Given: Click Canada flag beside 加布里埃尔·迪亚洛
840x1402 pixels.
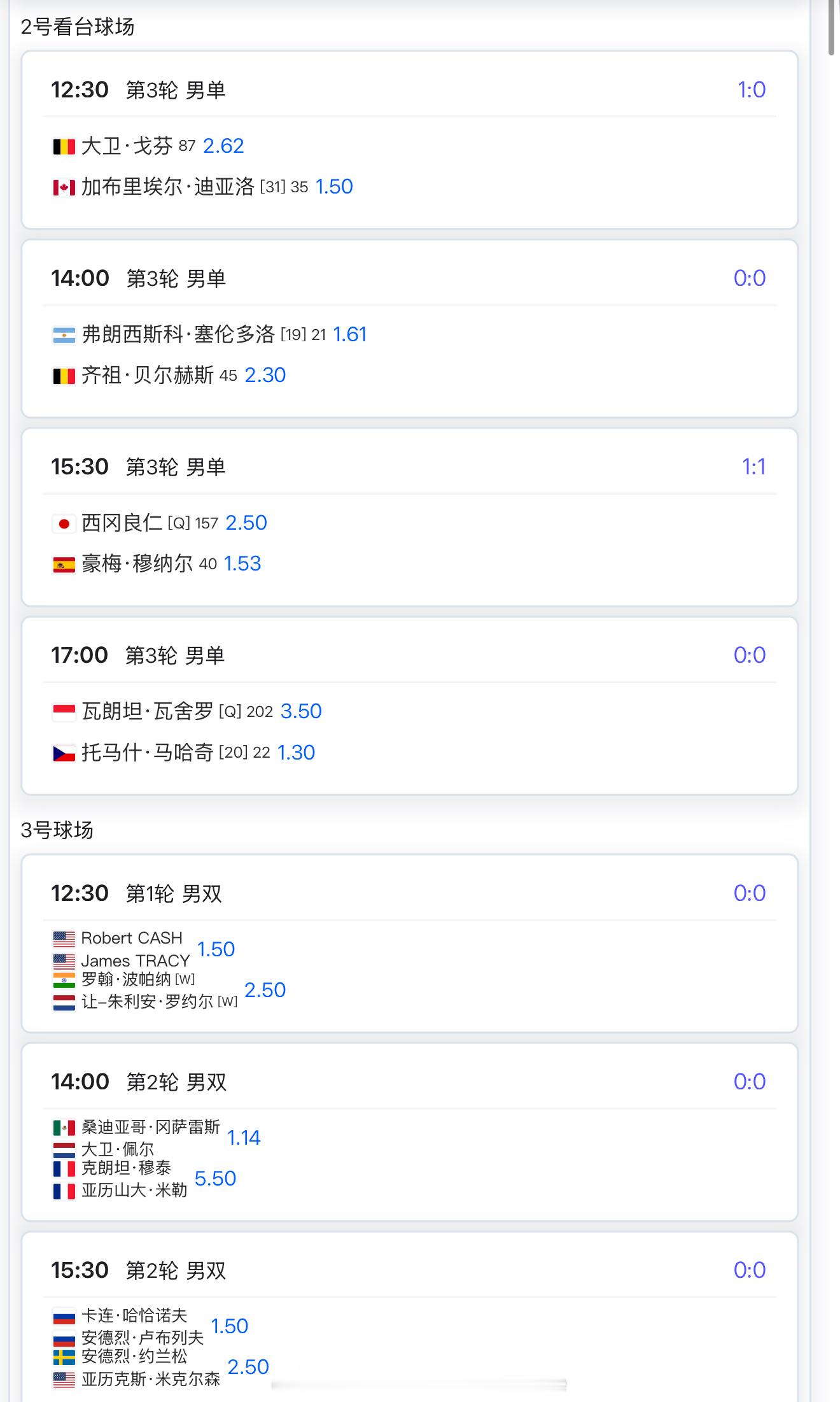Looking at the screenshot, I should point(64,188).
